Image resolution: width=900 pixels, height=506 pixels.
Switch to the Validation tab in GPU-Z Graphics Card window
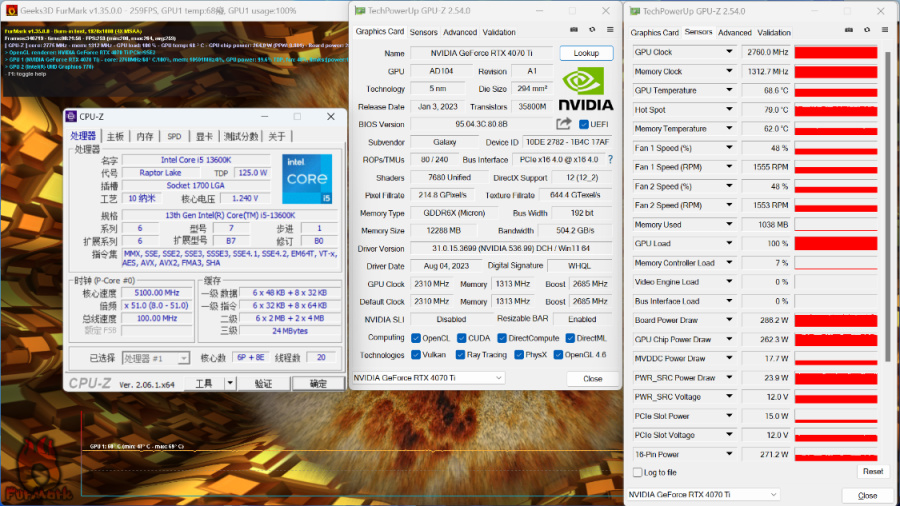[499, 32]
